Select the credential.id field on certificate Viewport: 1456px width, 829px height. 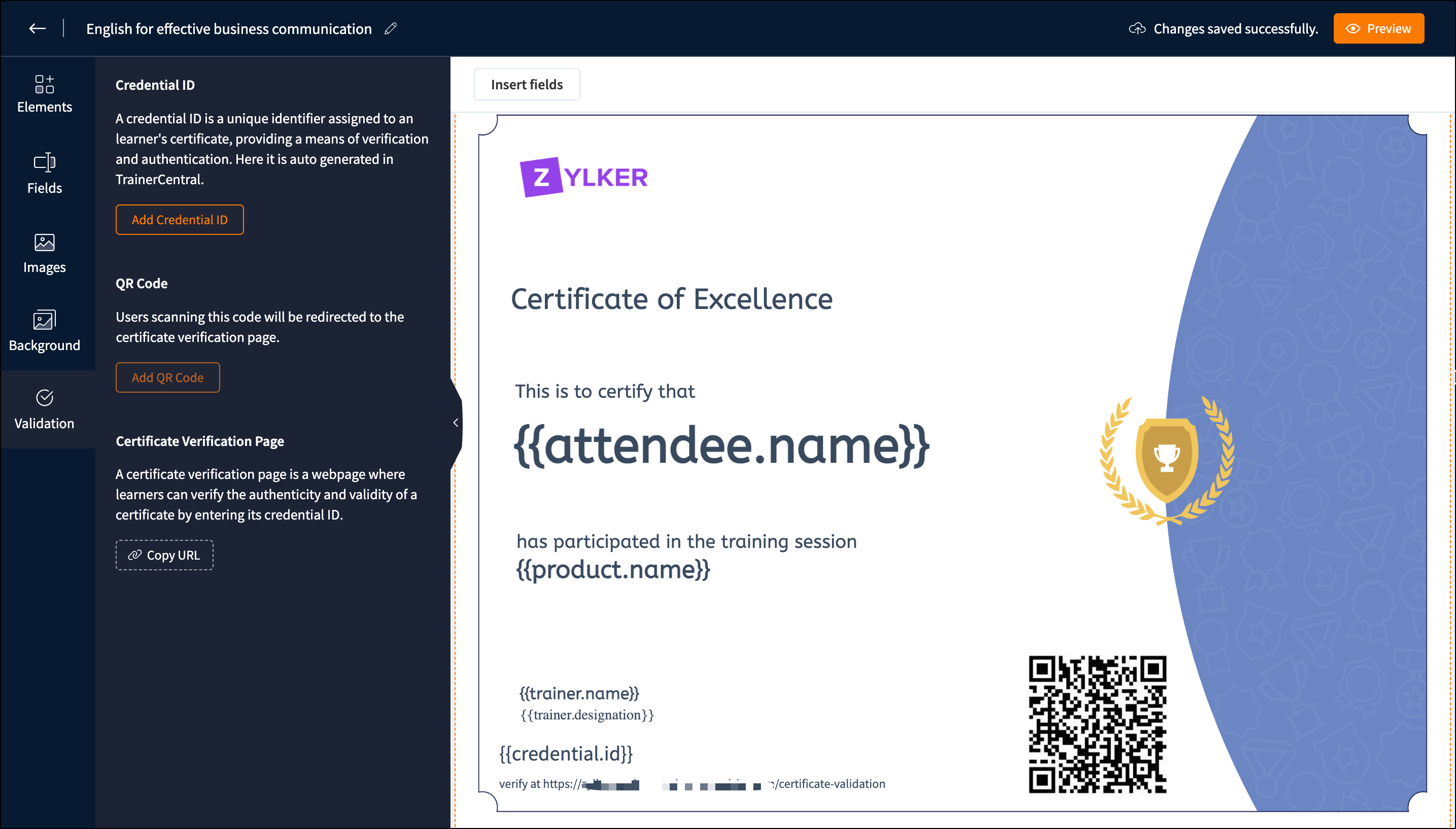click(566, 753)
